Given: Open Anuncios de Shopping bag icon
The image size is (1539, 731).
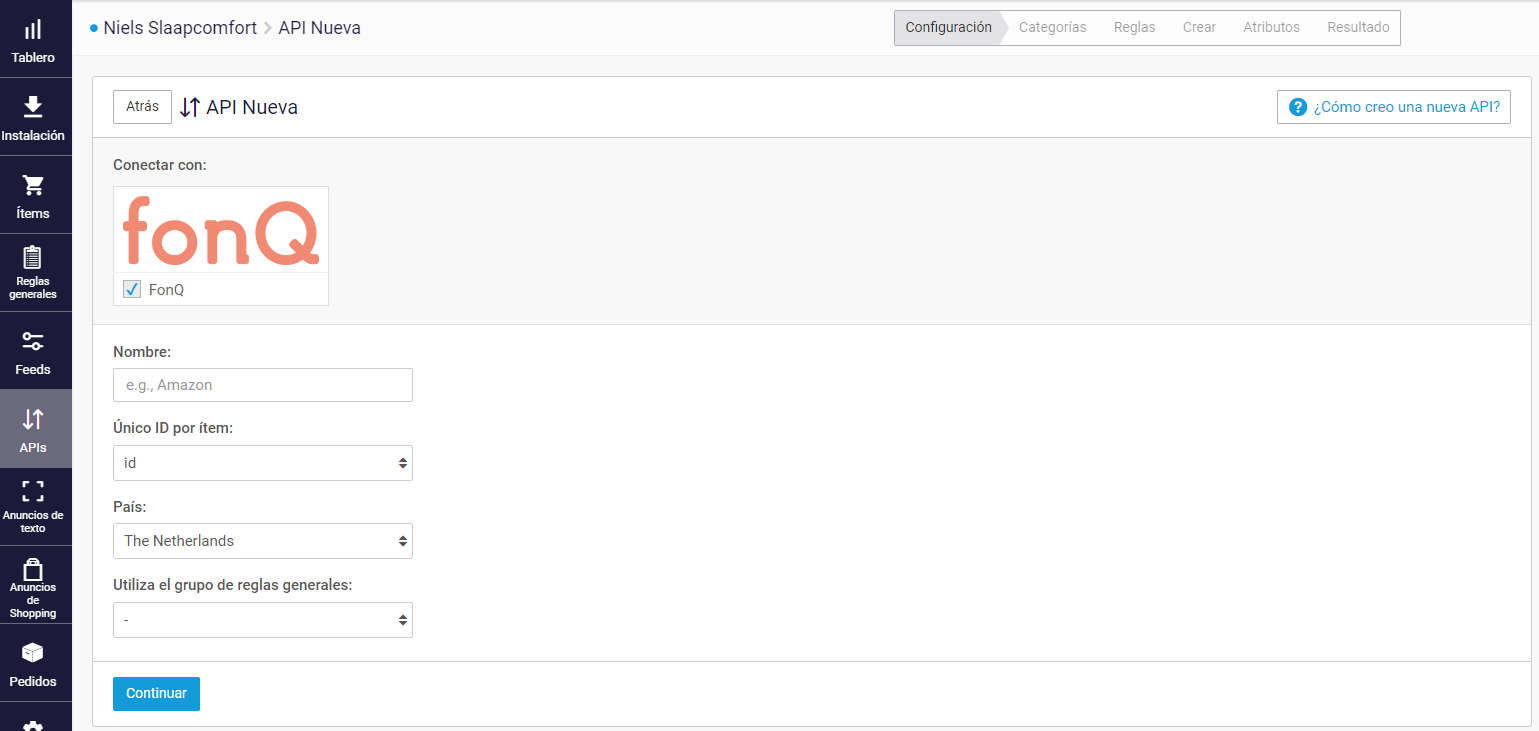Looking at the screenshot, I should coord(33,568).
